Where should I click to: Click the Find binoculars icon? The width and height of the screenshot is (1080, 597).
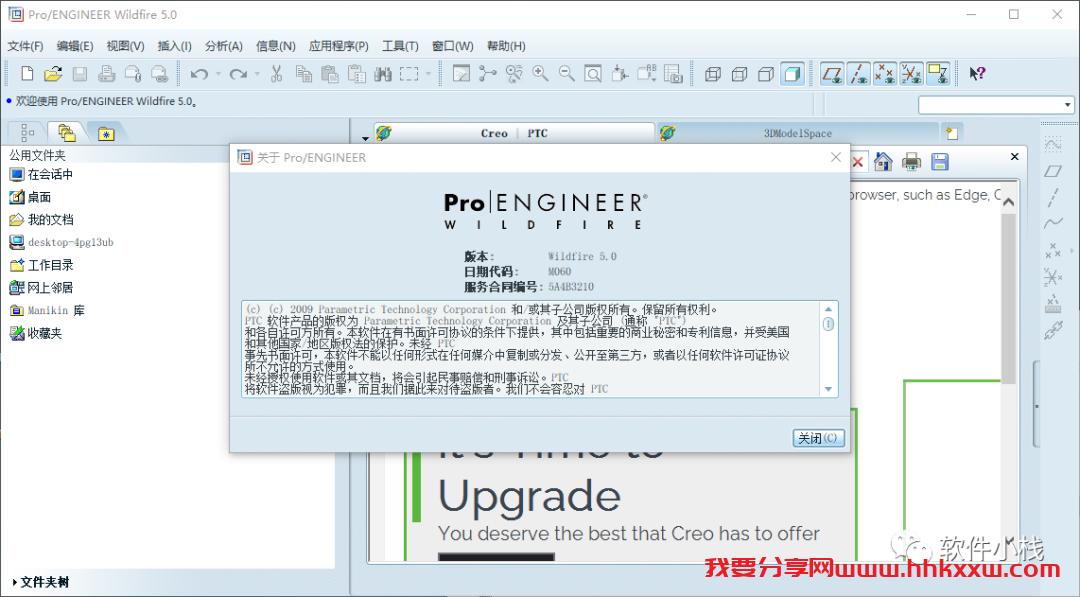(383, 74)
